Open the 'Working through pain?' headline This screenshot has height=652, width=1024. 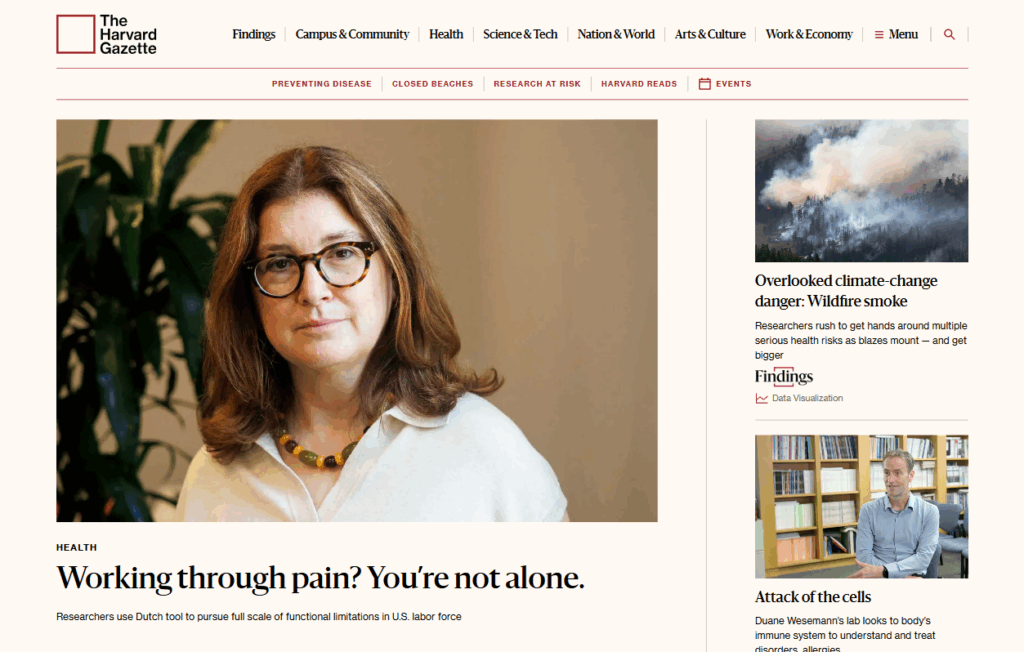tap(320, 578)
